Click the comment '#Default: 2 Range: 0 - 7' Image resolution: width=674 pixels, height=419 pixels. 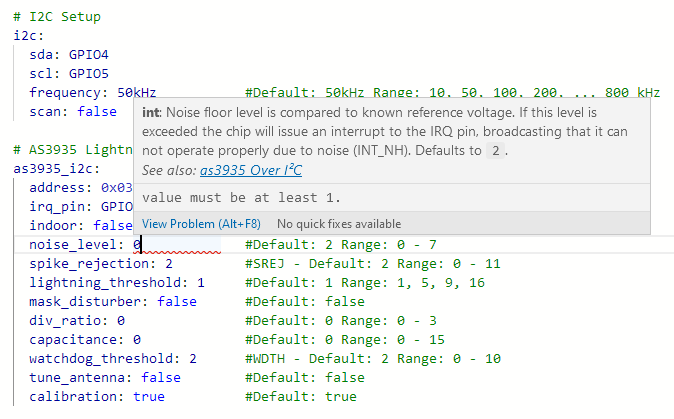tap(341, 245)
